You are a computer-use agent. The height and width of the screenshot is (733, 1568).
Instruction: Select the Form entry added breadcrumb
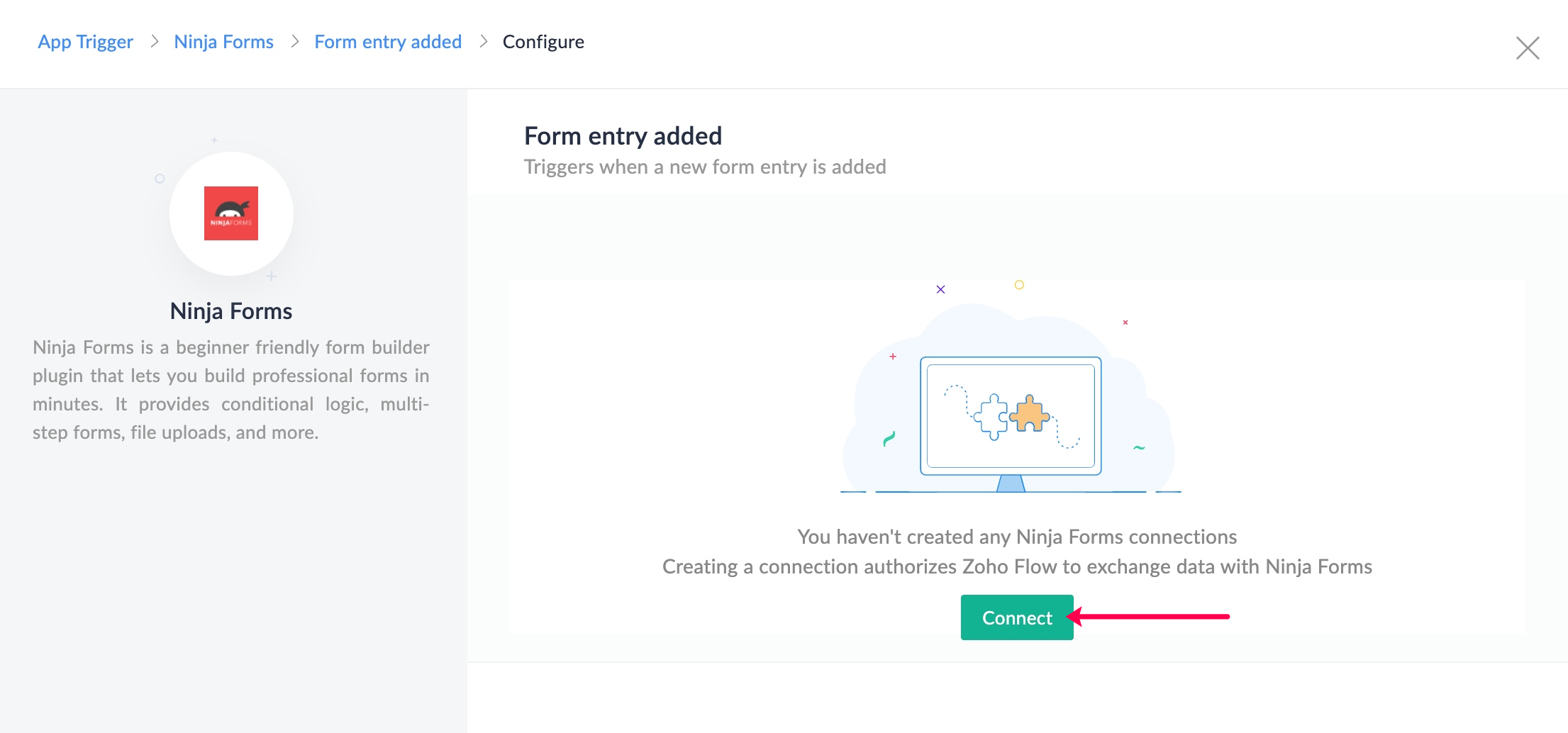click(388, 42)
